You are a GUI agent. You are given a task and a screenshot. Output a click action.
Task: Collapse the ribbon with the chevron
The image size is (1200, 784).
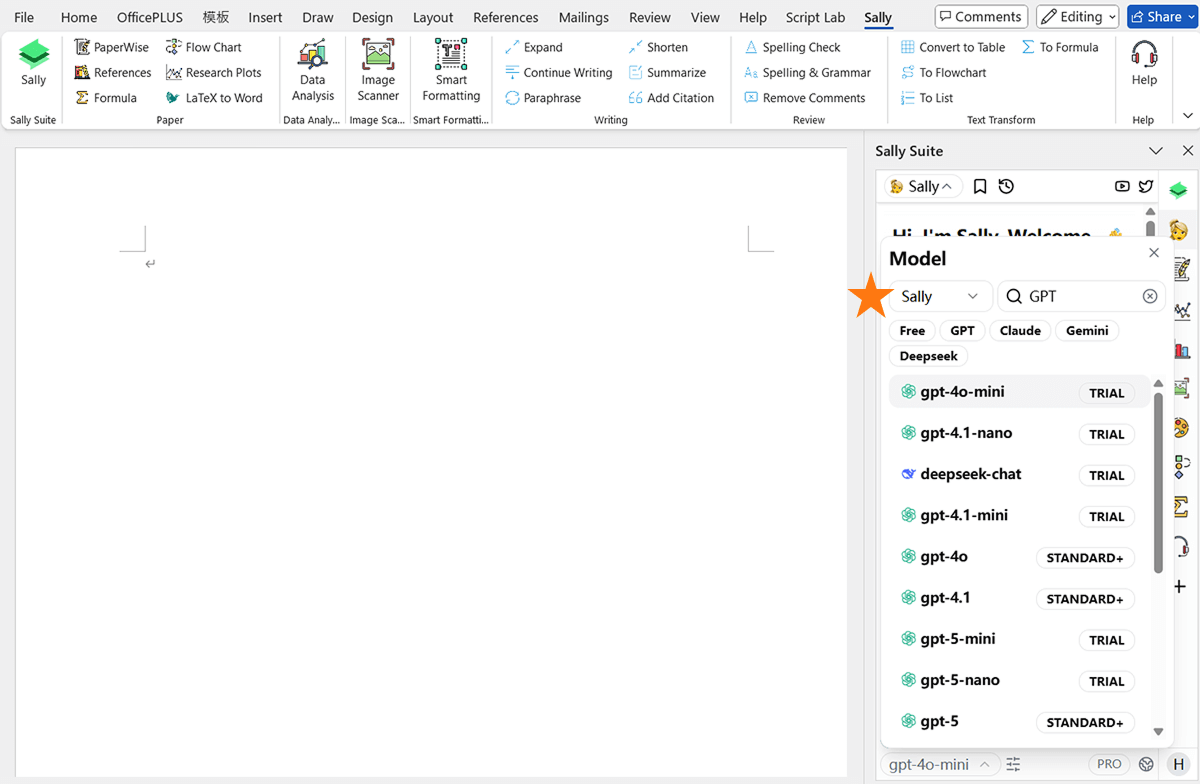point(1187,115)
